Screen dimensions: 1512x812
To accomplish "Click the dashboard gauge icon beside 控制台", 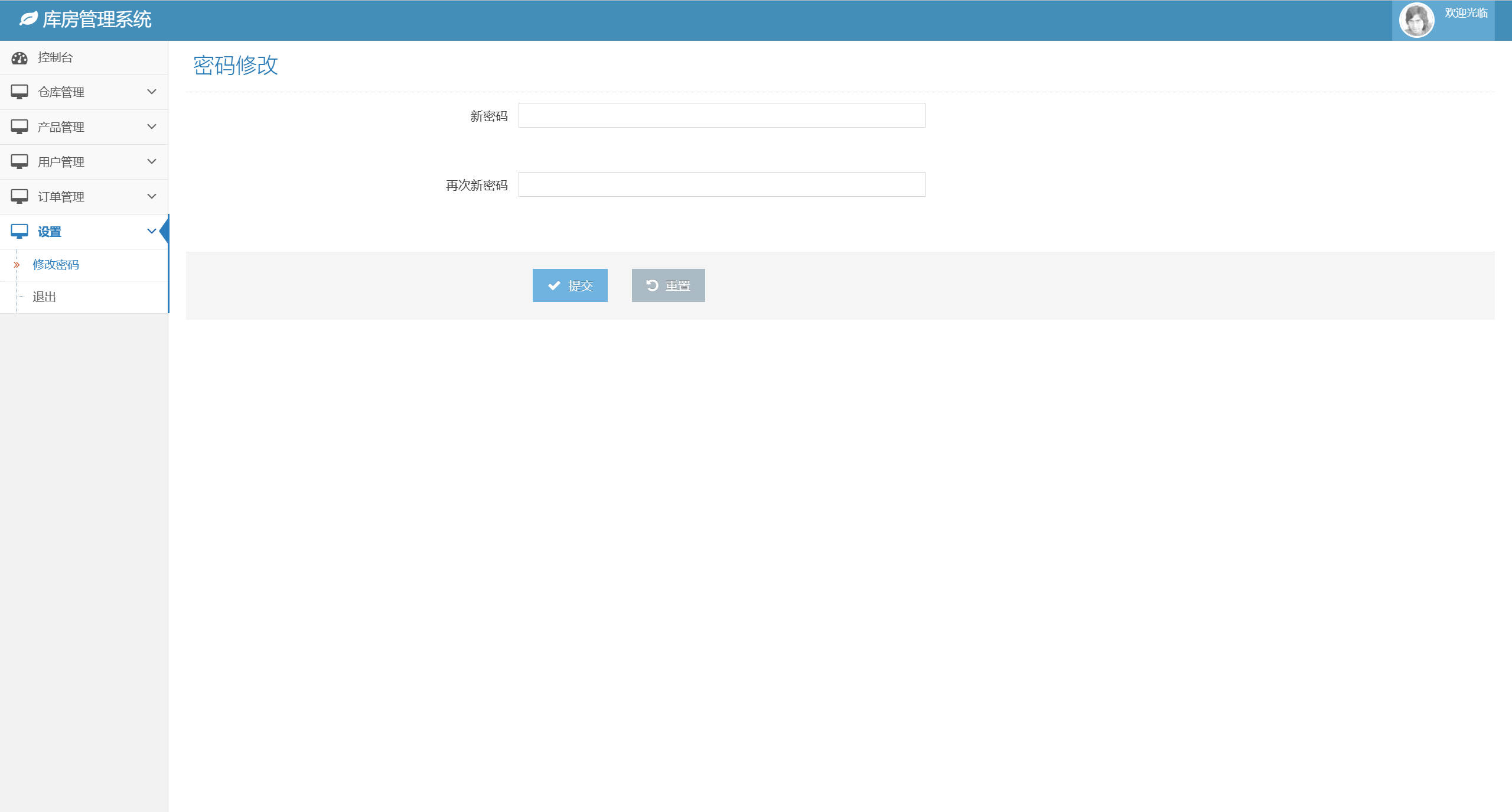I will [x=19, y=58].
